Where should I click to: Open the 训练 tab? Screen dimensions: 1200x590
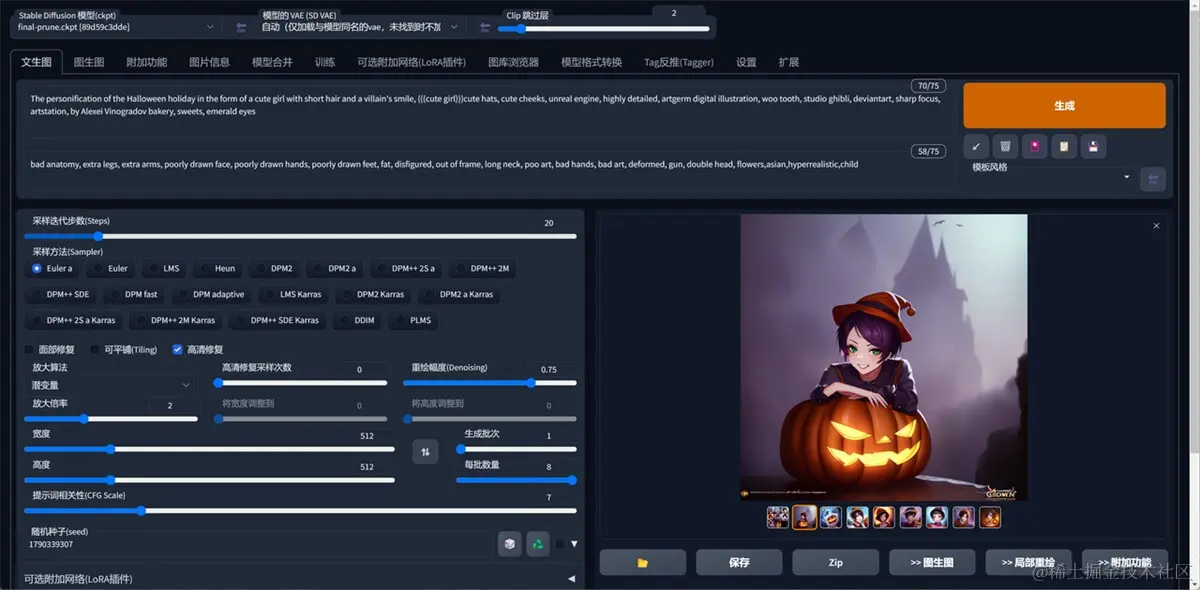click(325, 62)
